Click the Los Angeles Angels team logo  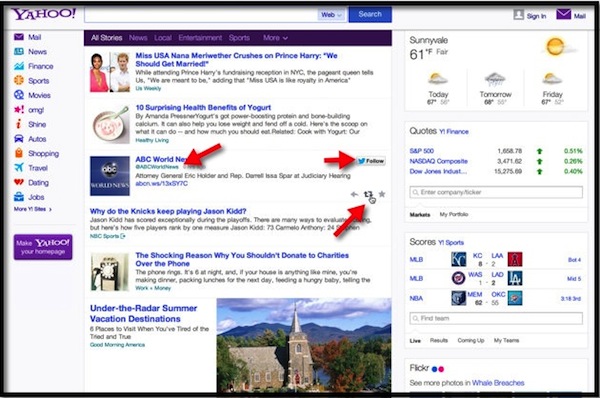click(515, 259)
